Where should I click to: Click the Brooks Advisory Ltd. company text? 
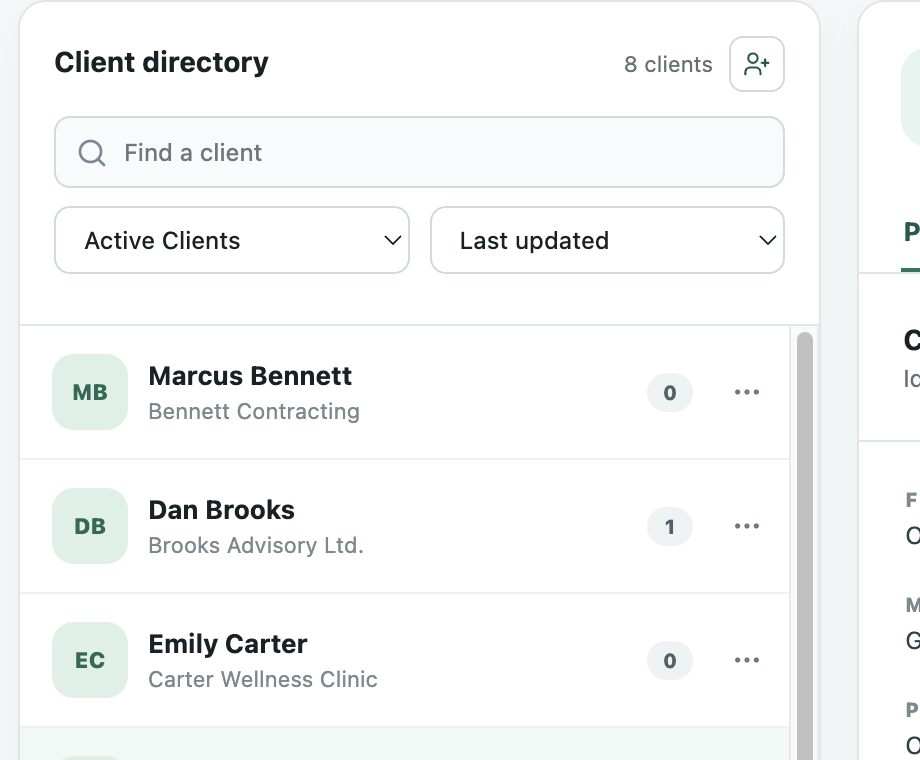tap(256, 545)
